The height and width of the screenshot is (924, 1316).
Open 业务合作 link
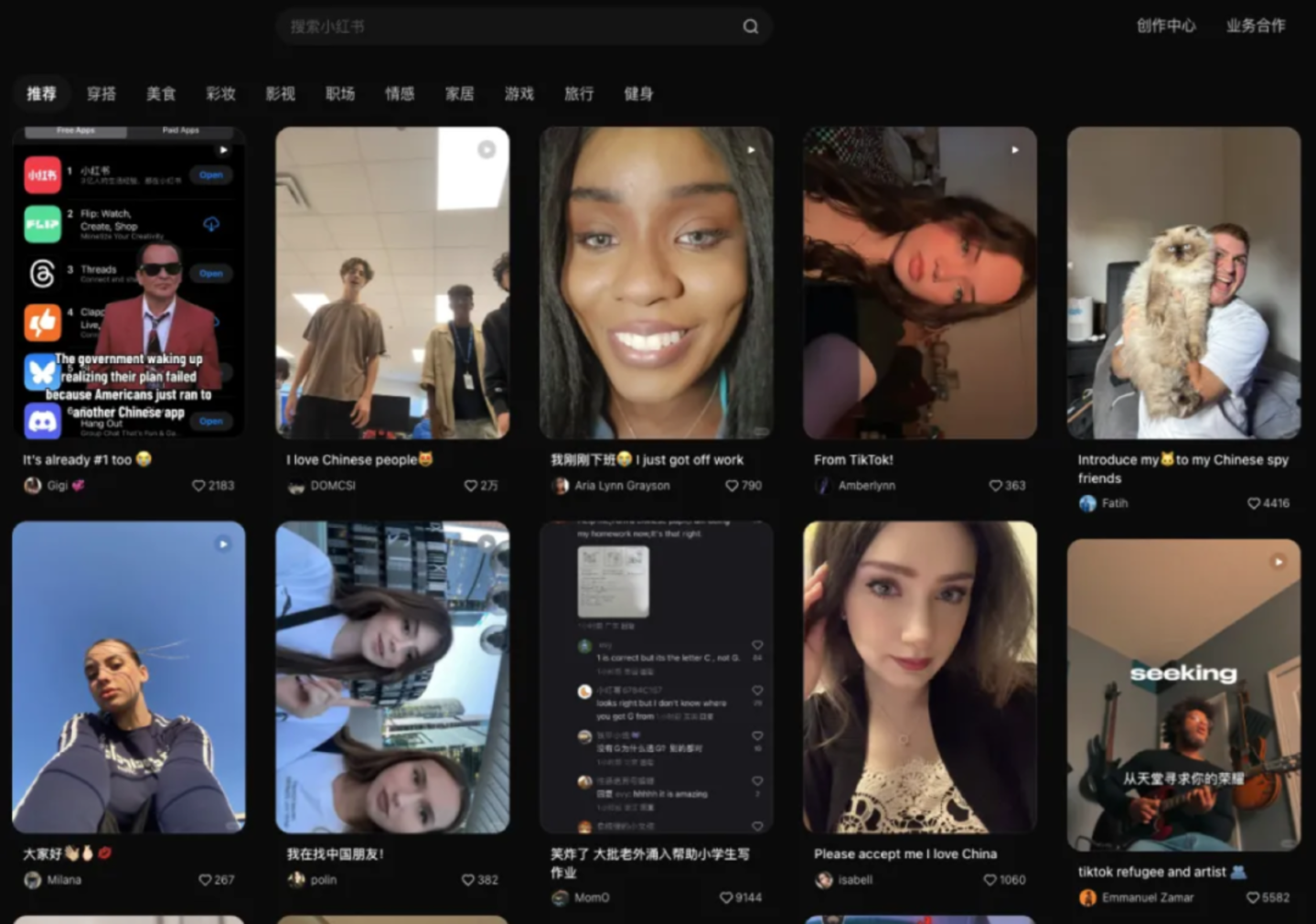tap(1255, 26)
